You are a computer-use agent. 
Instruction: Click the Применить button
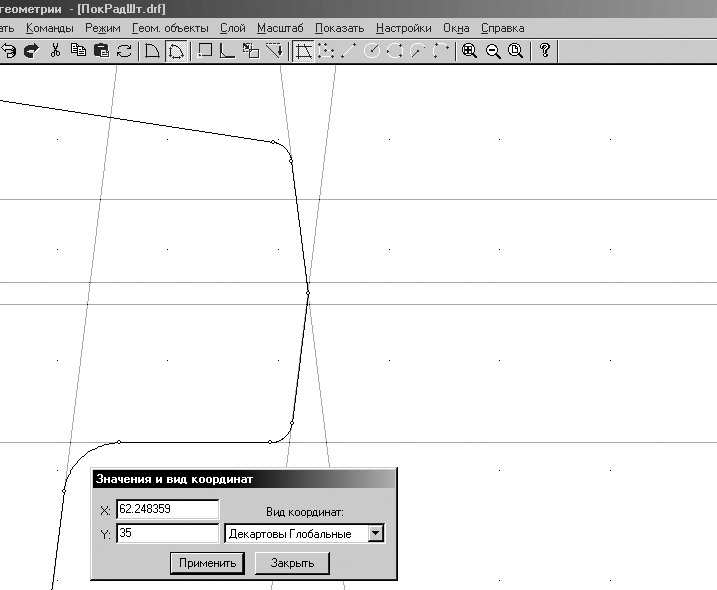tap(207, 563)
